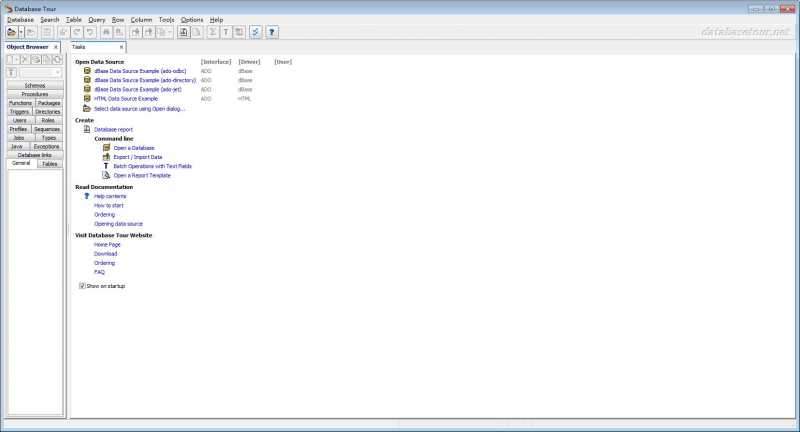This screenshot has width=800, height=432.
Task: Click the database icon beside ado-jet example
Action: (x=87, y=89)
